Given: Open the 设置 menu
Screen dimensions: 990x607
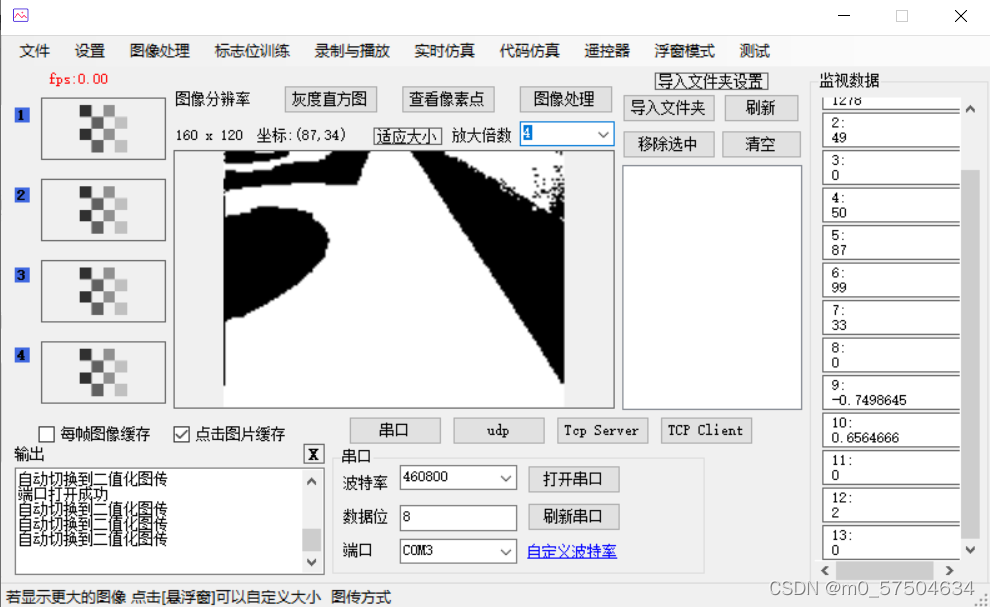Looking at the screenshot, I should click(90, 51).
